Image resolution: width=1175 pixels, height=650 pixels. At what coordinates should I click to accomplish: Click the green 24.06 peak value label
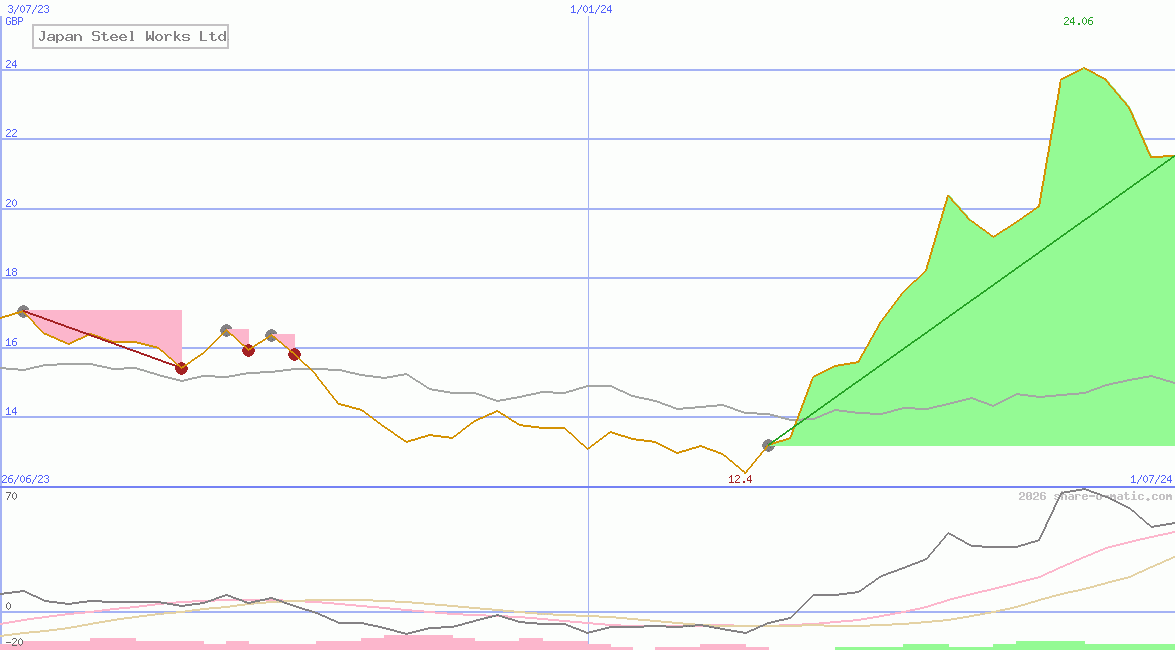pyautogui.click(x=1078, y=21)
